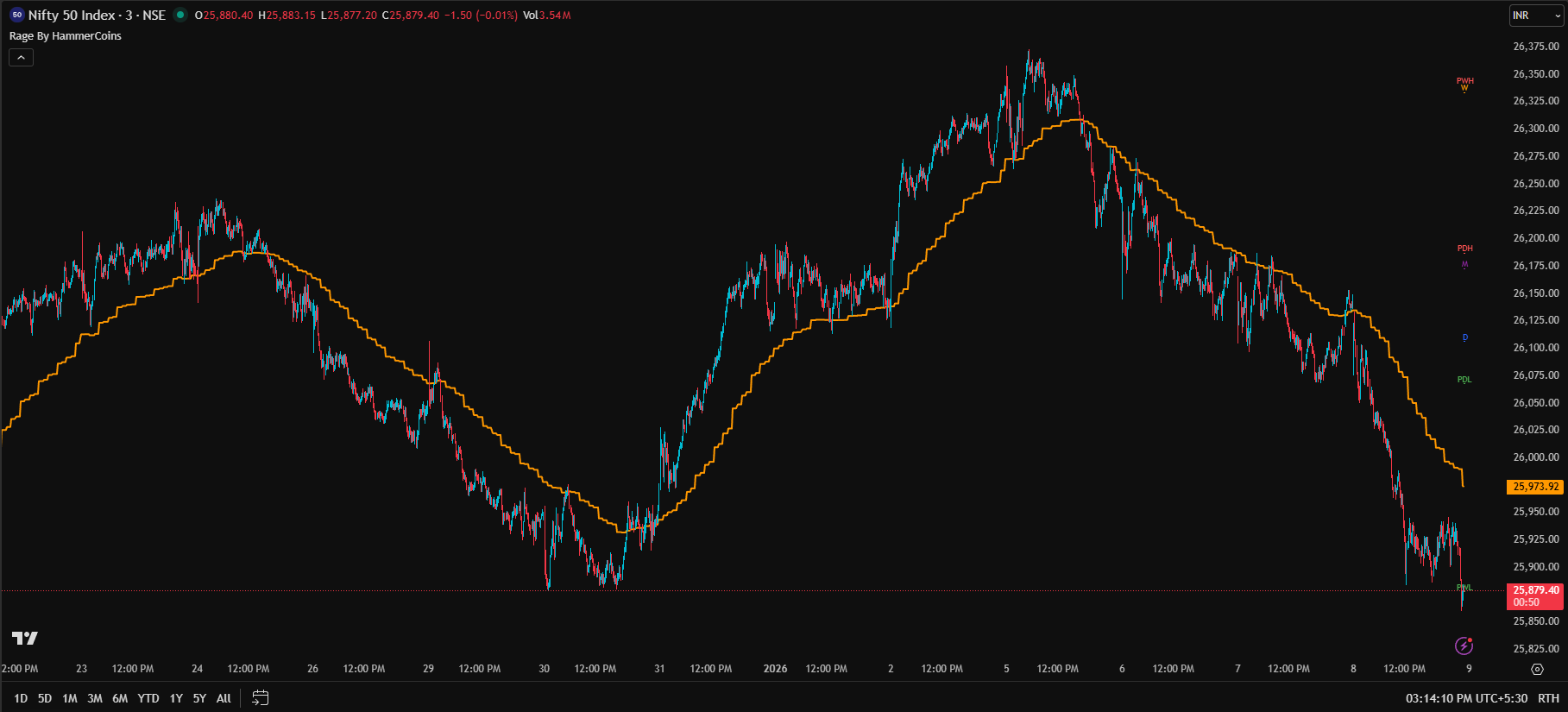The image size is (1568, 712).
Task: Click the orange 25,973.92 price label
Action: click(x=1535, y=487)
